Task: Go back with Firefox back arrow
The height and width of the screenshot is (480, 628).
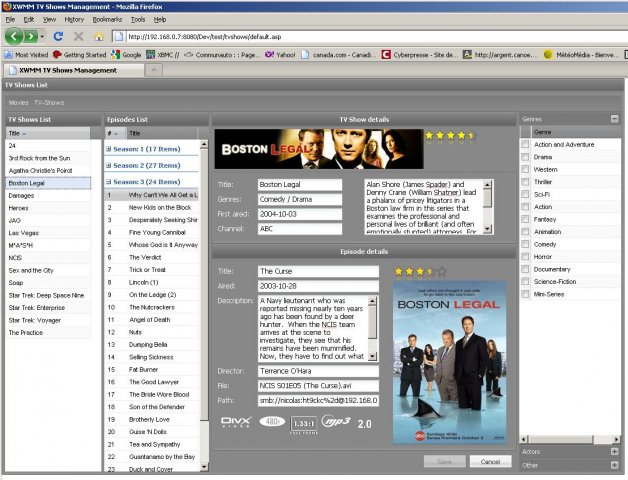Action: (x=14, y=37)
